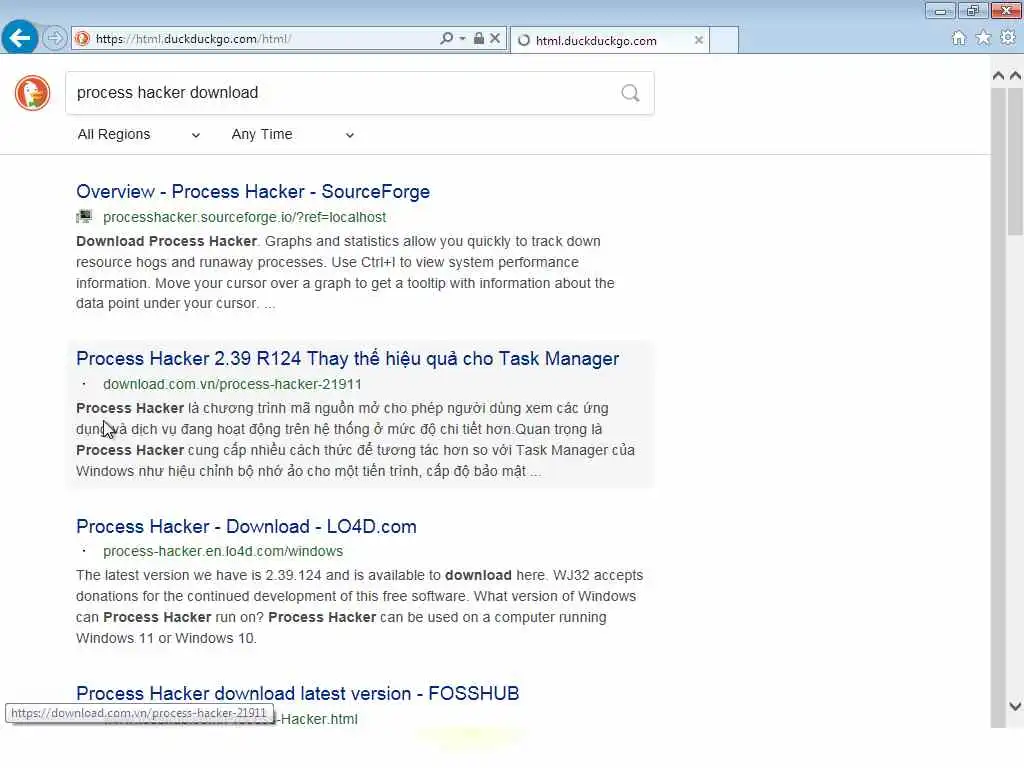Click the DuckDuckGo duck logo
Viewport: 1024px width, 768px height.
tap(33, 93)
